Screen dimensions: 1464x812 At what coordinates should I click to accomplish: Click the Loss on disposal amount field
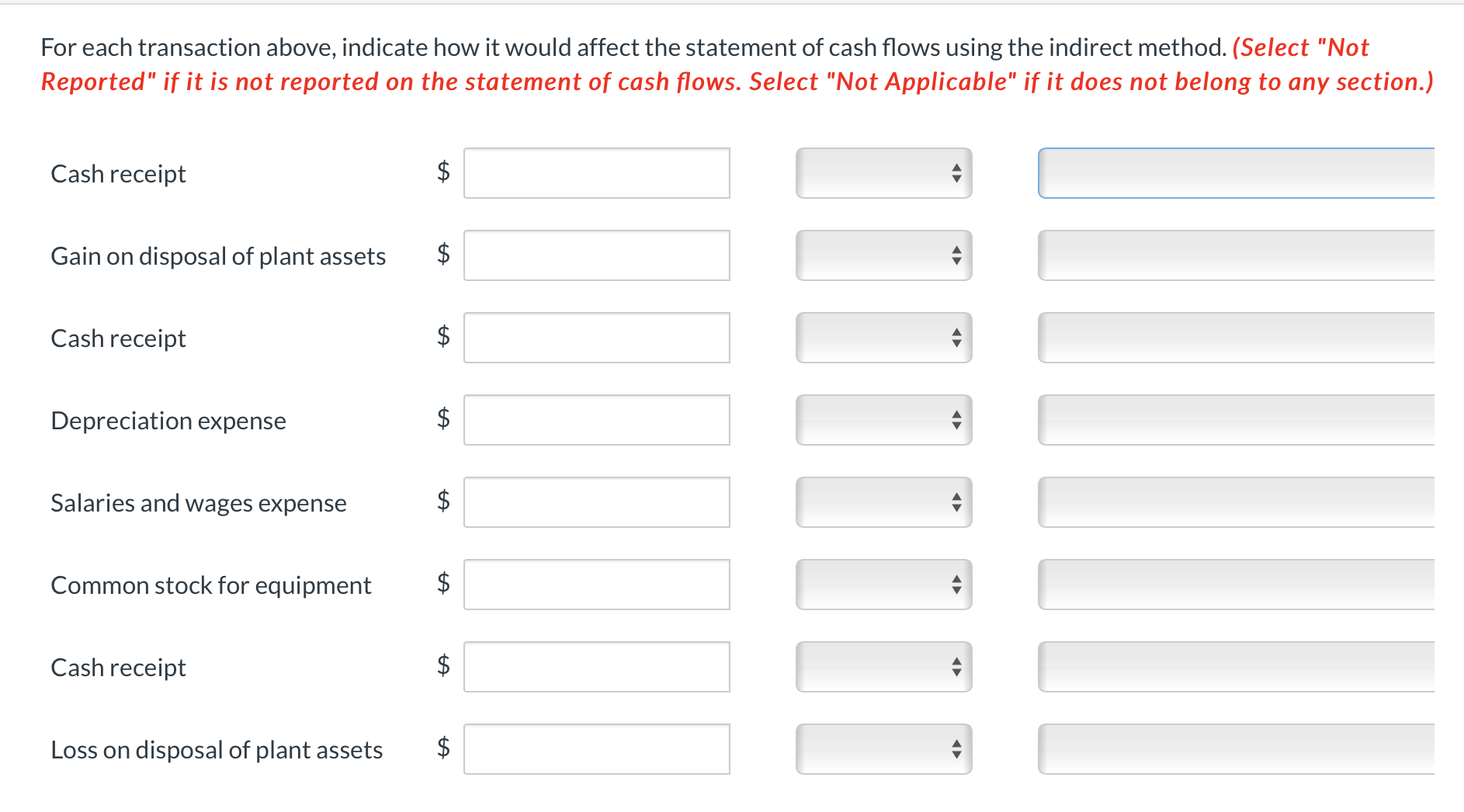596,749
